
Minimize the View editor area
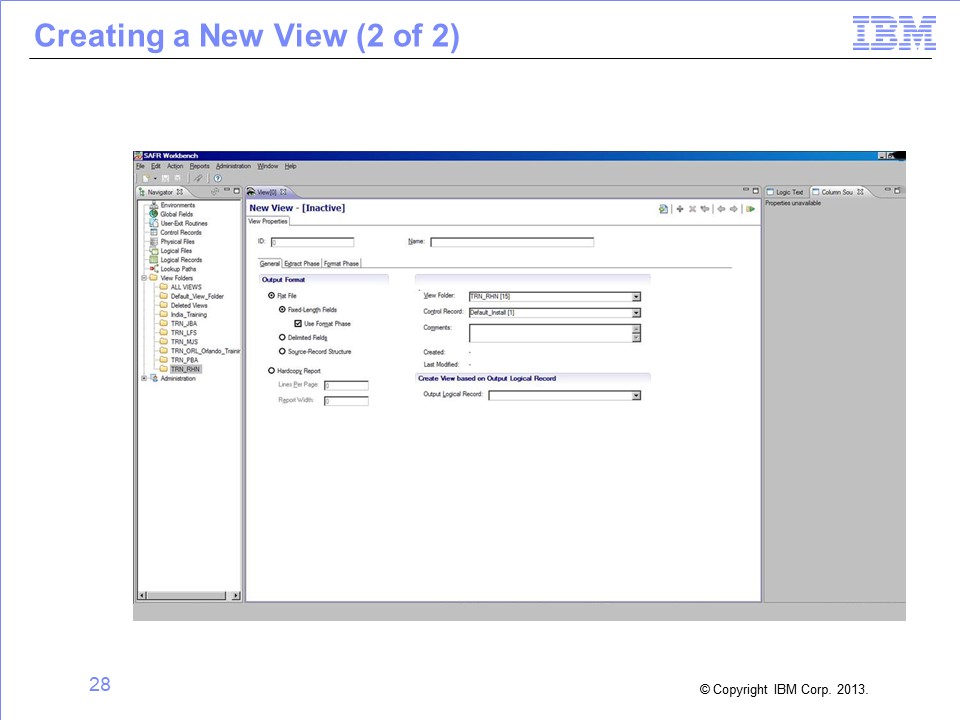point(746,190)
